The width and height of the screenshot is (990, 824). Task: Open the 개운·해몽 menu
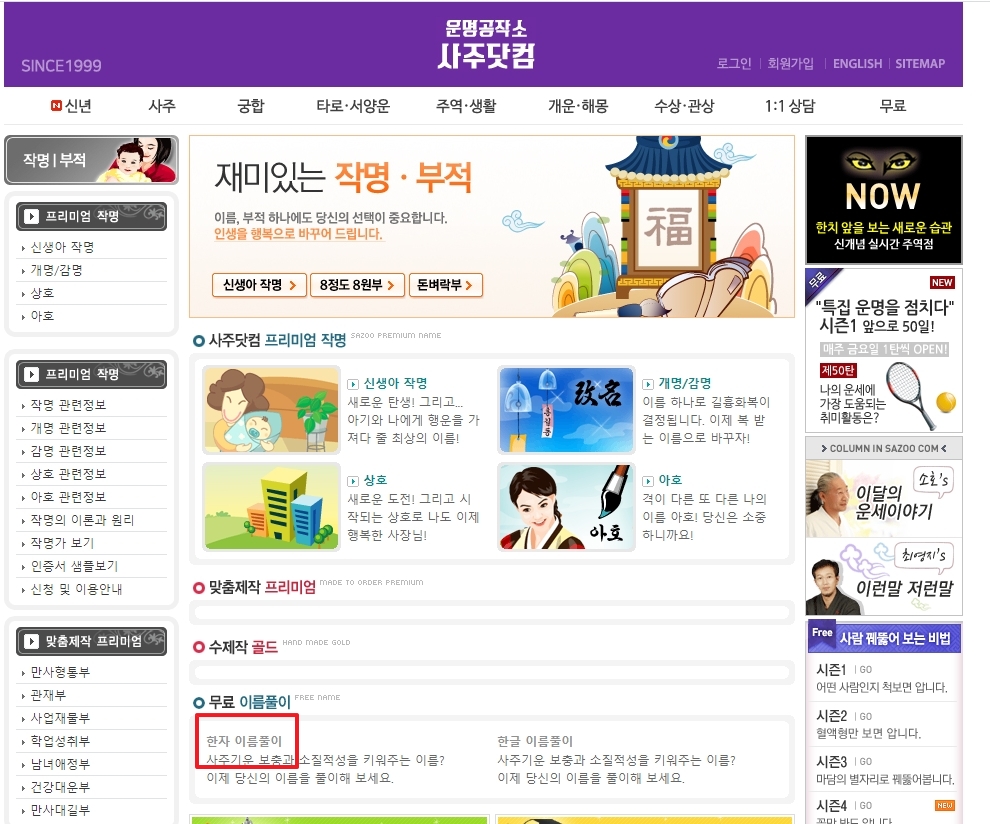point(578,106)
